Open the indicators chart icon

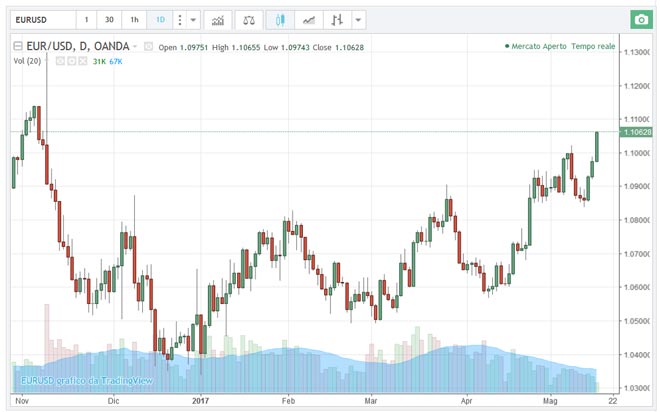point(218,20)
